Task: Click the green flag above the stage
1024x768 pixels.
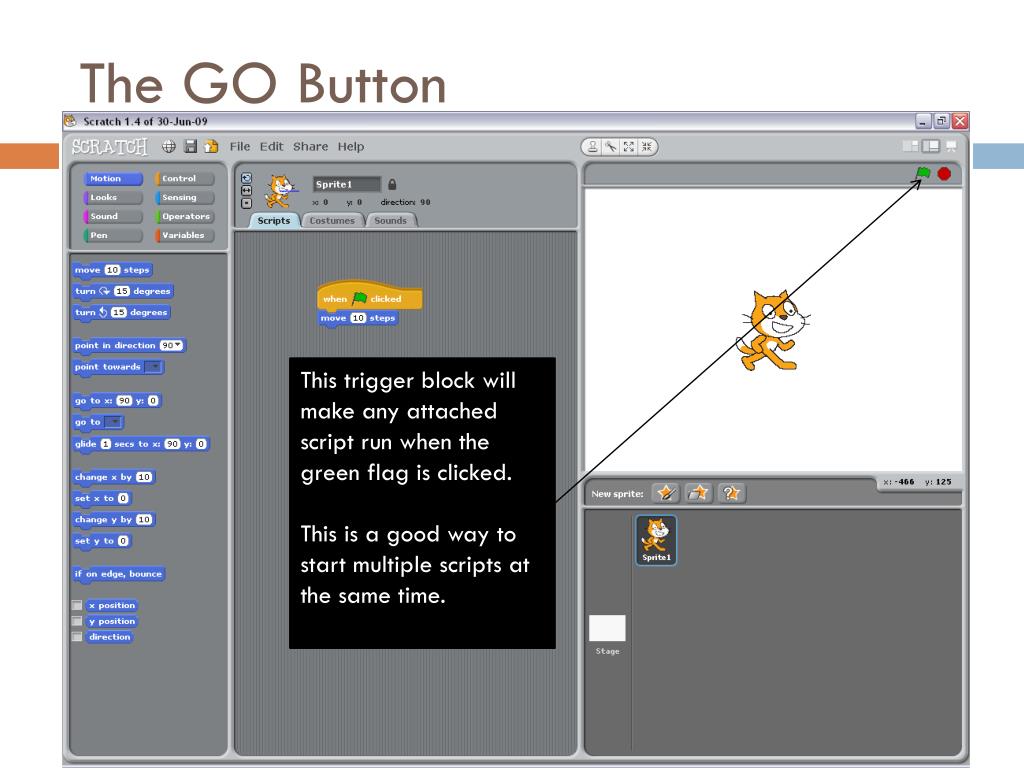Action: tap(923, 173)
